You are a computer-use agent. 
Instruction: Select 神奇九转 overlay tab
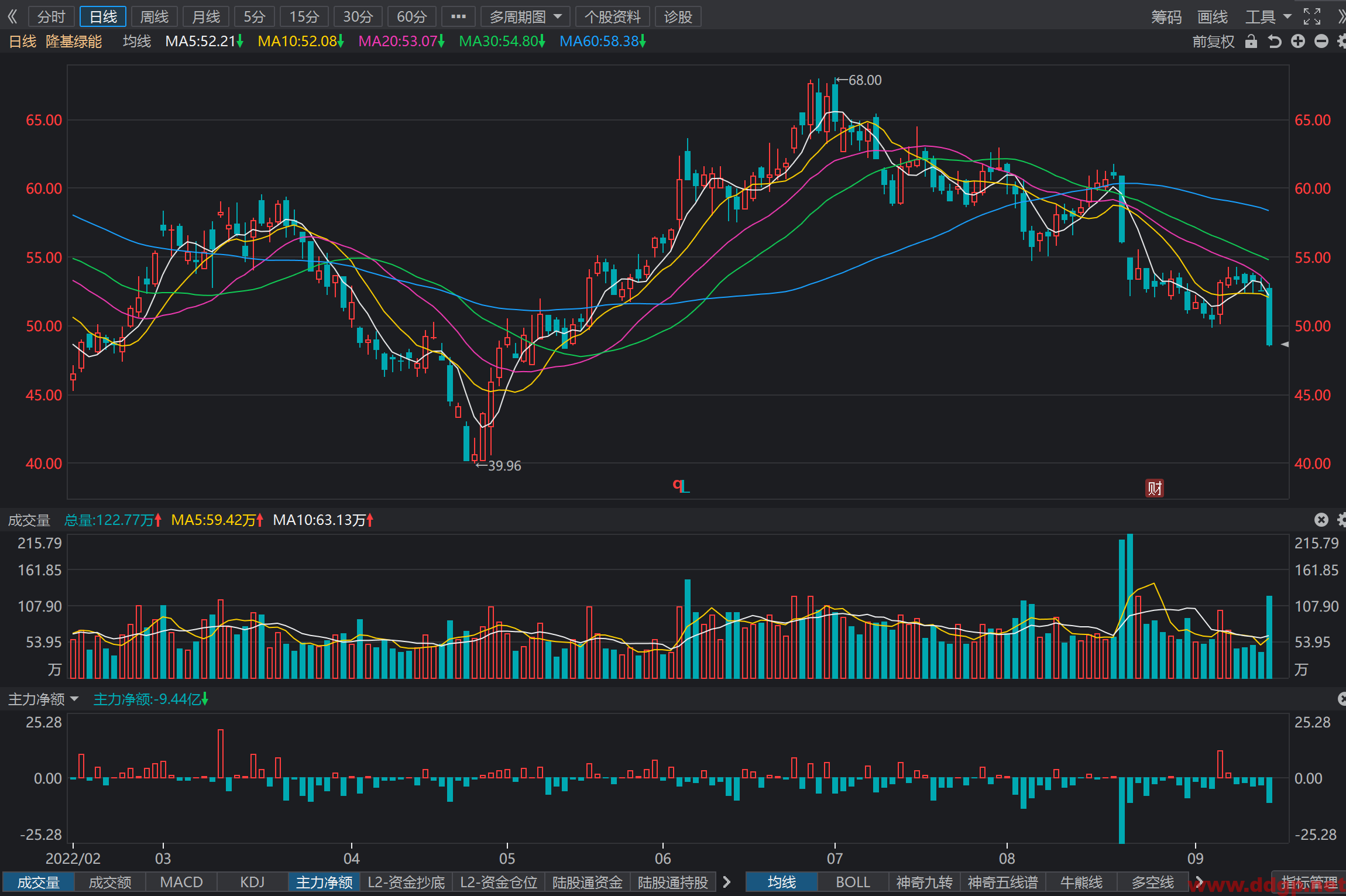pos(924,882)
